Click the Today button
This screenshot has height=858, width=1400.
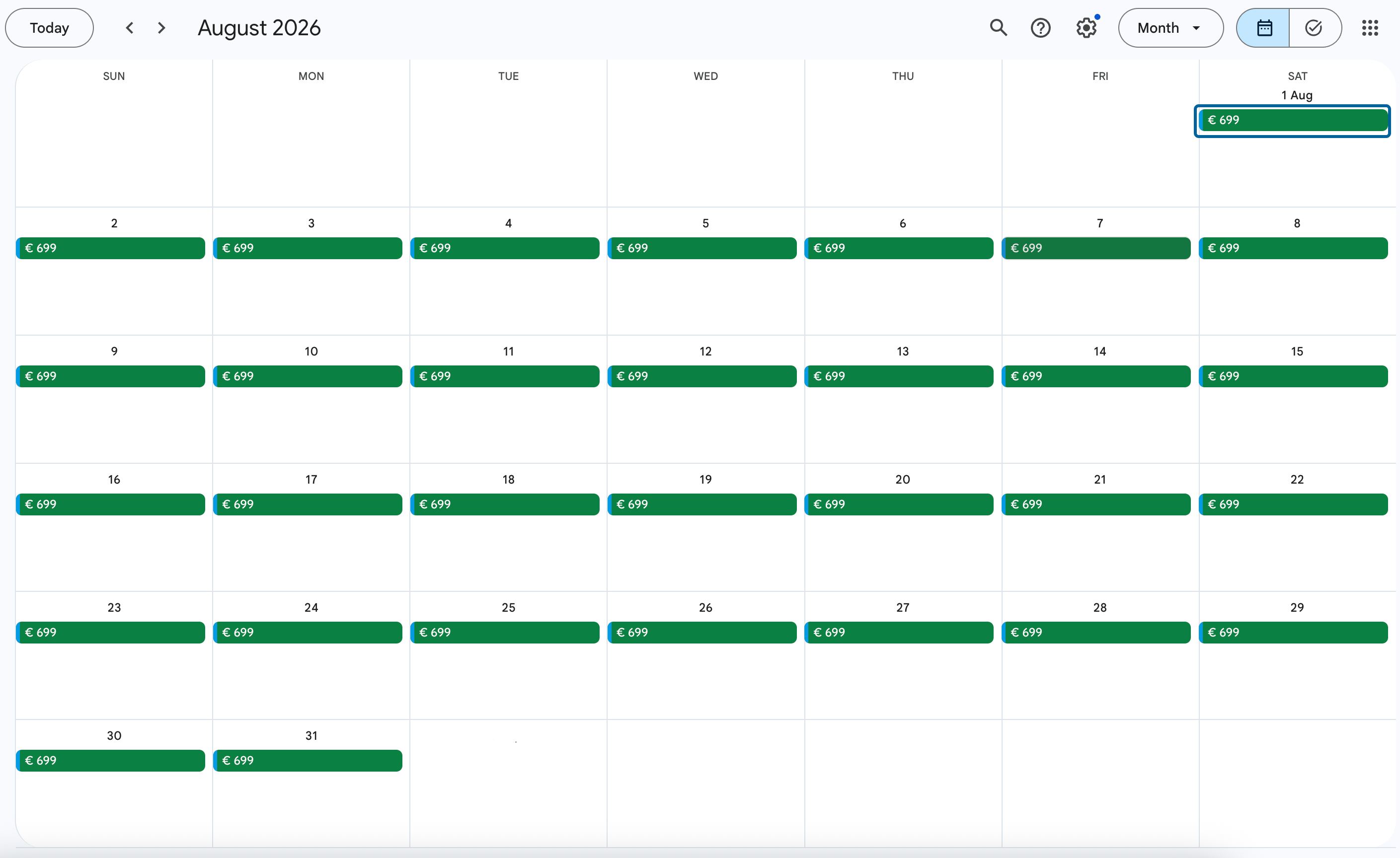tap(49, 28)
